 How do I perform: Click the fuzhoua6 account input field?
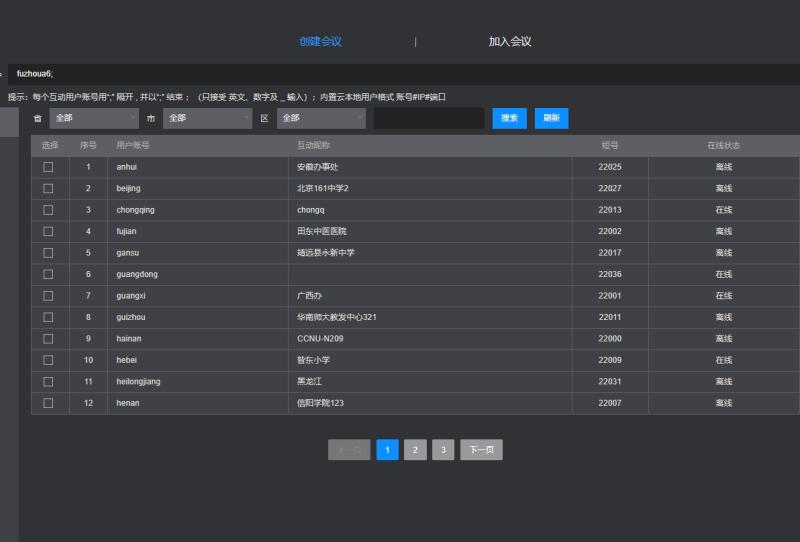[404, 74]
